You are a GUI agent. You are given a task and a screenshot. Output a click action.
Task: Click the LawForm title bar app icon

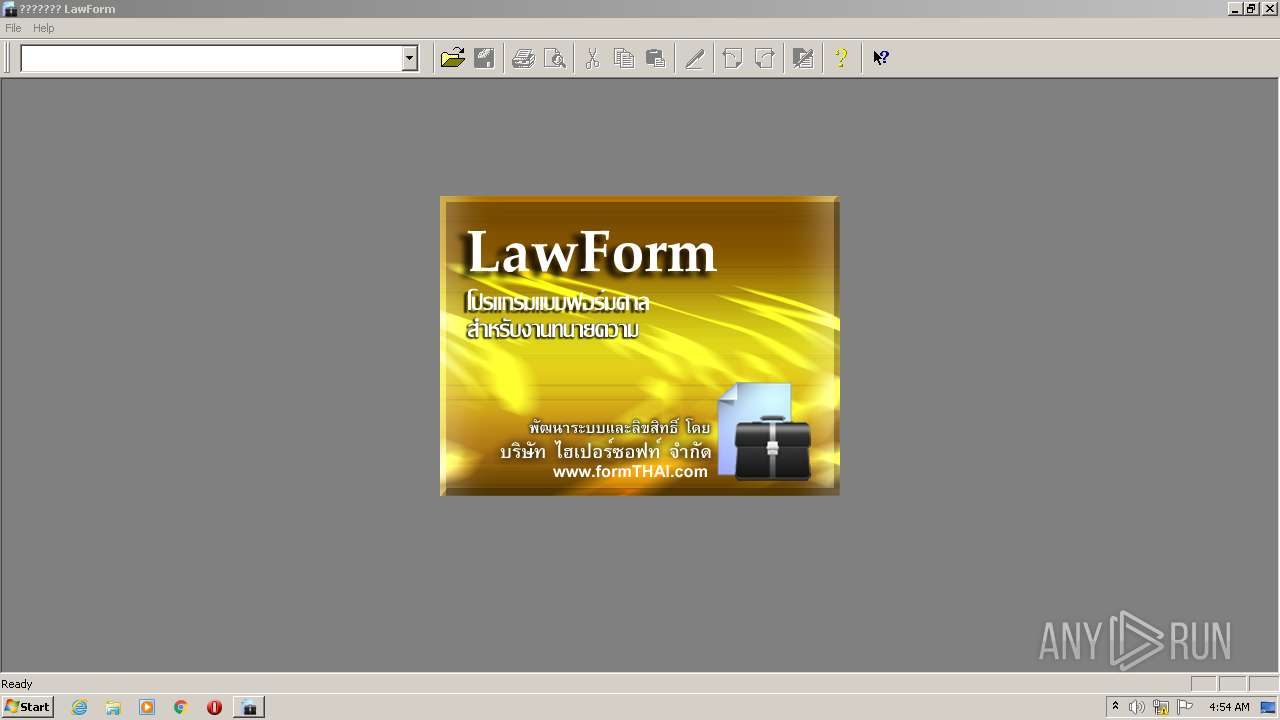point(9,8)
